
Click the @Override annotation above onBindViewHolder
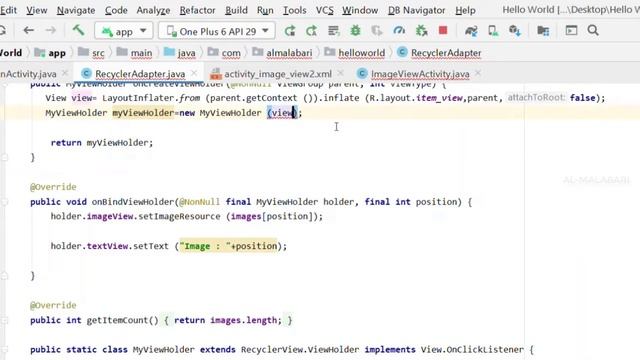coord(53,187)
